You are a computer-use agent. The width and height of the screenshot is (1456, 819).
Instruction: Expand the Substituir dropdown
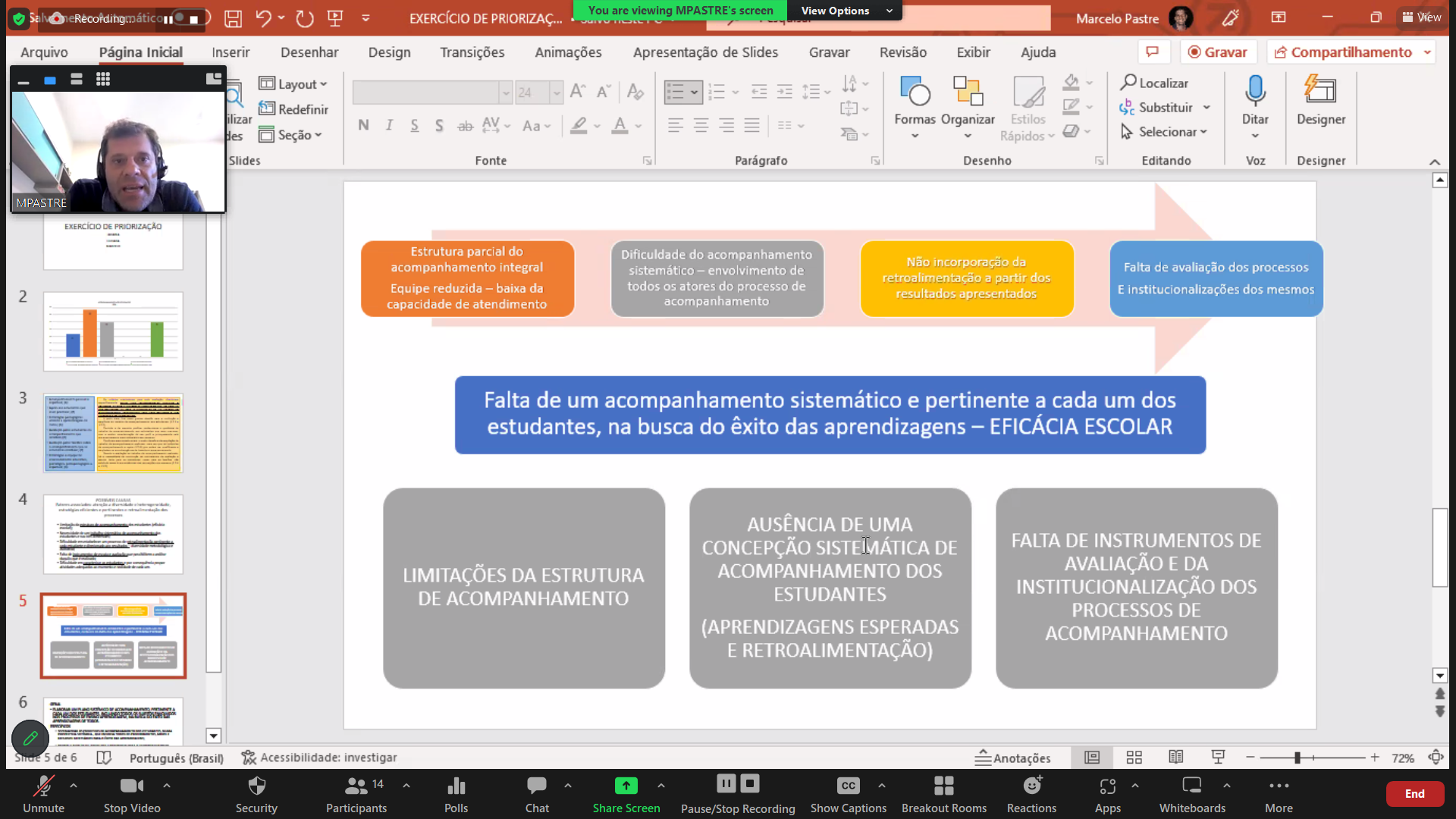tap(1207, 107)
